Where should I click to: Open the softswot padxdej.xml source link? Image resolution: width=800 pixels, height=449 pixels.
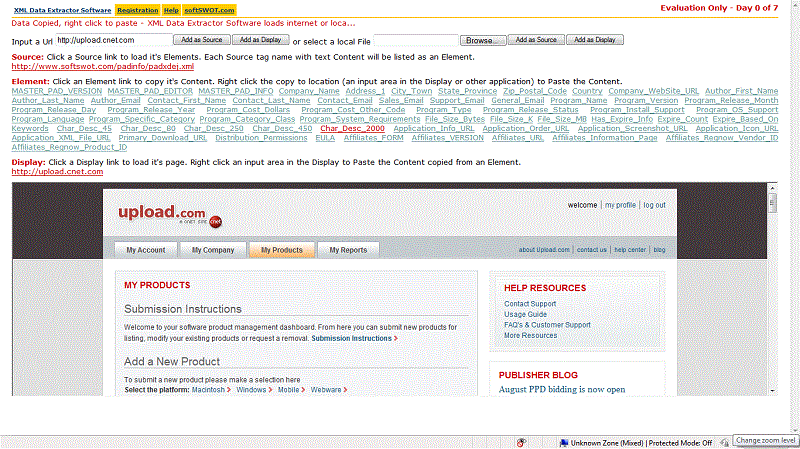(x=103, y=66)
